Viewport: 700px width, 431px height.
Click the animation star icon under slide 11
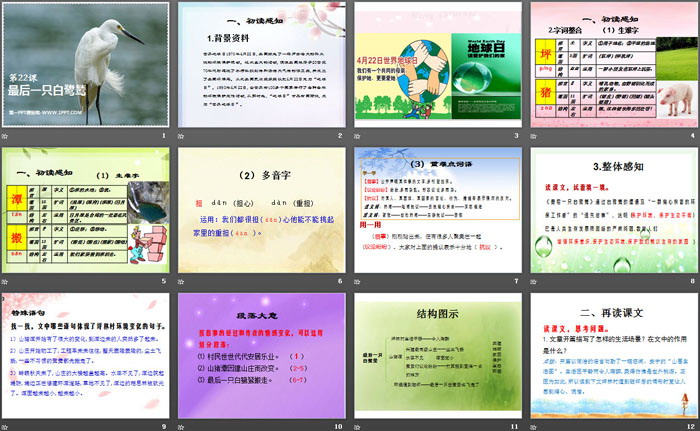[357, 427]
